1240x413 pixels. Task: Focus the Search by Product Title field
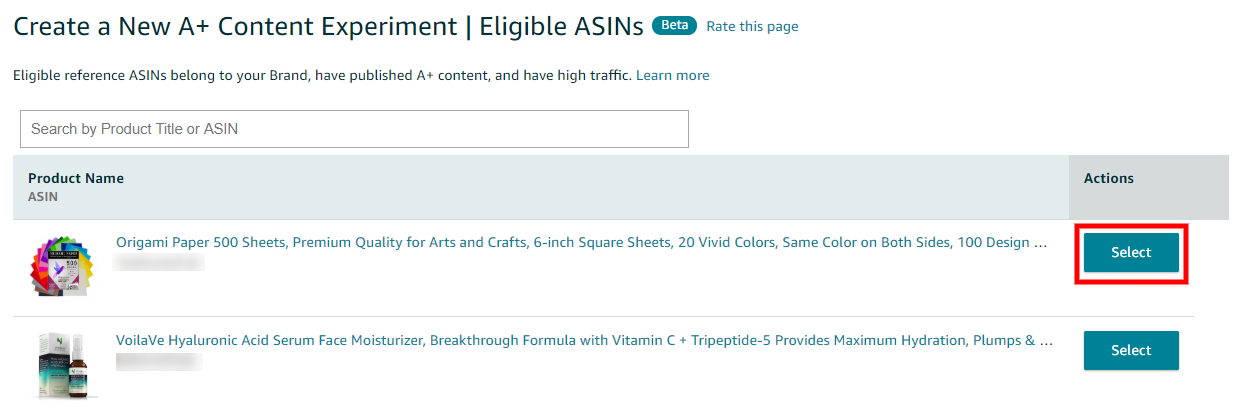[x=354, y=129]
